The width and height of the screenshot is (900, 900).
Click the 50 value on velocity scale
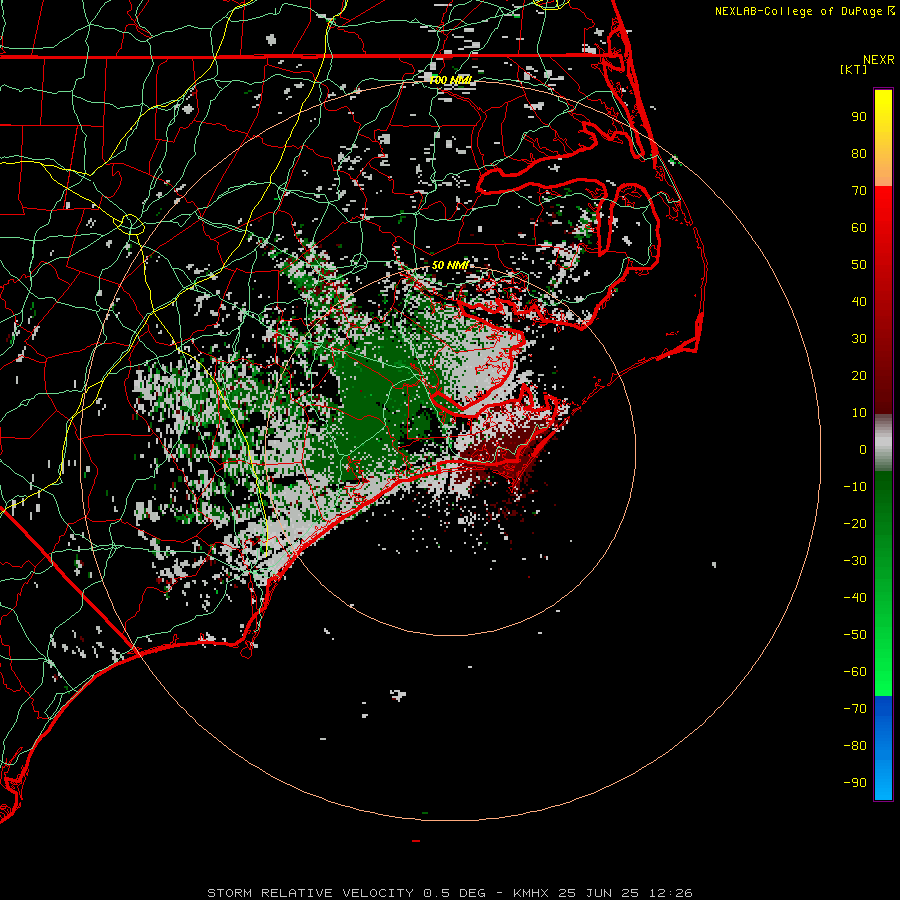point(859,265)
